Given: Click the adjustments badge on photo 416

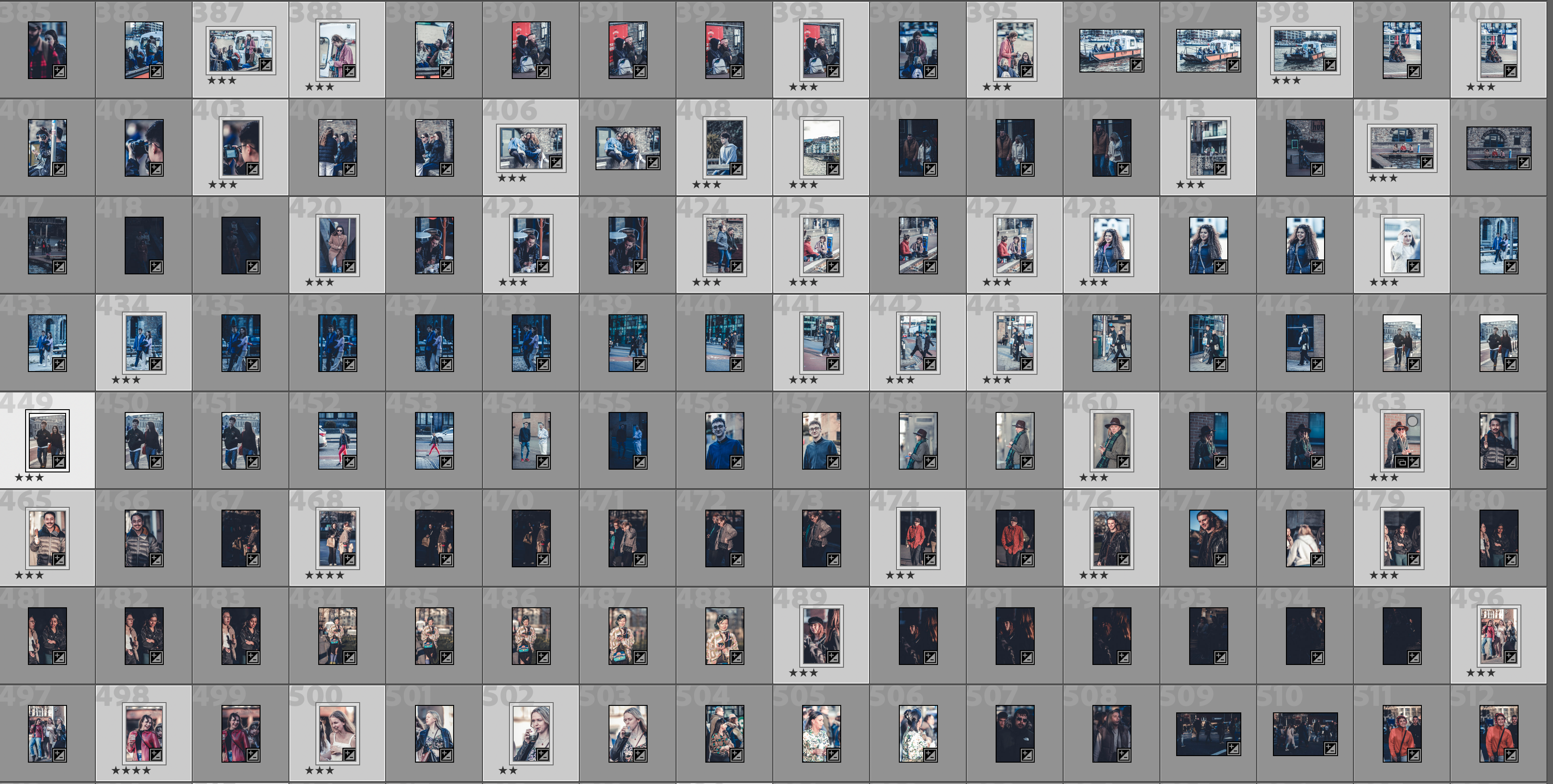Looking at the screenshot, I should 1524,162.
